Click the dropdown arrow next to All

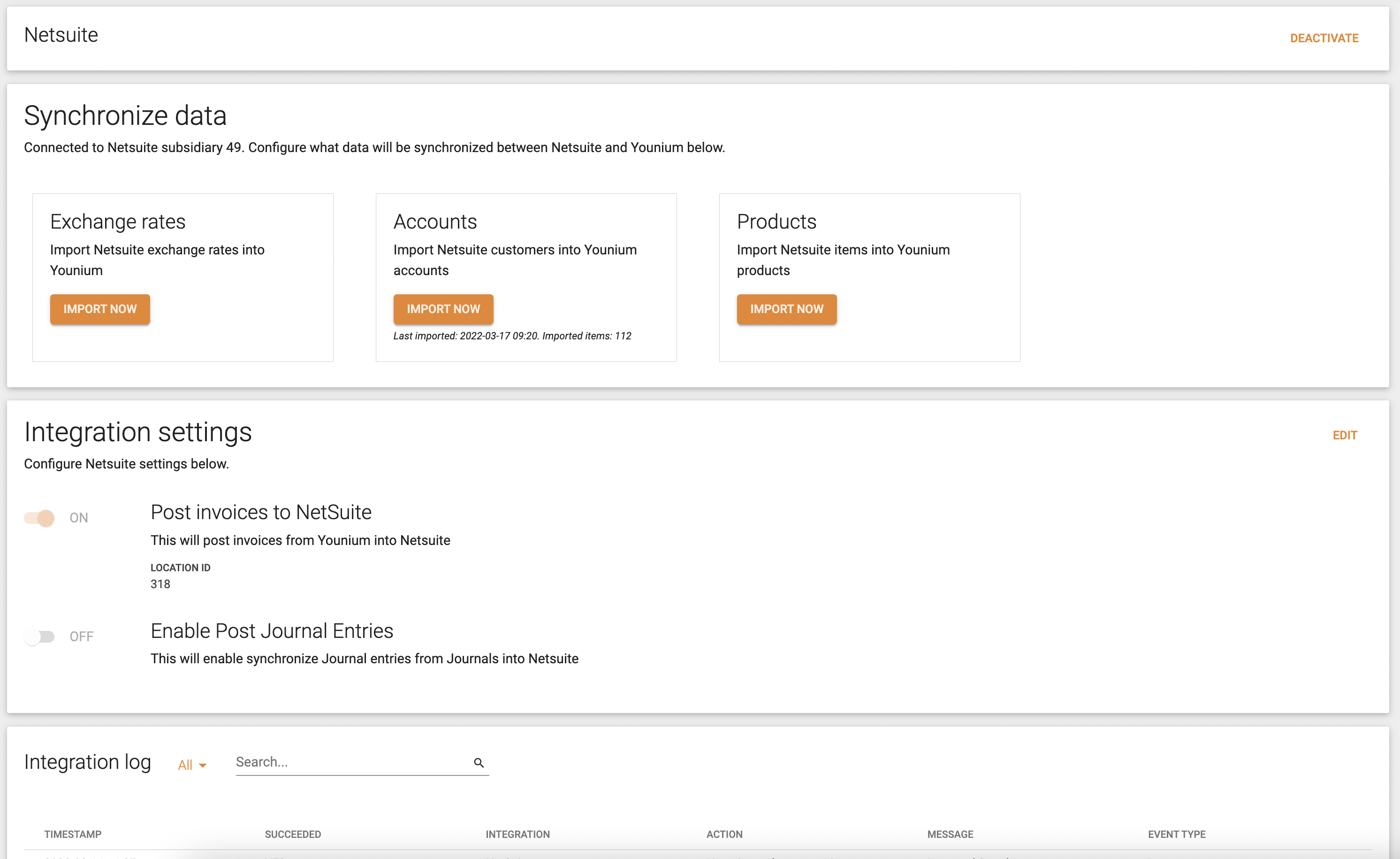pyautogui.click(x=203, y=765)
